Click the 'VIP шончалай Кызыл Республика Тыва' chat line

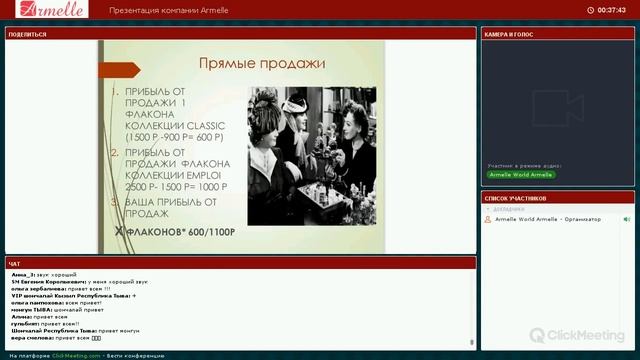pos(73,296)
